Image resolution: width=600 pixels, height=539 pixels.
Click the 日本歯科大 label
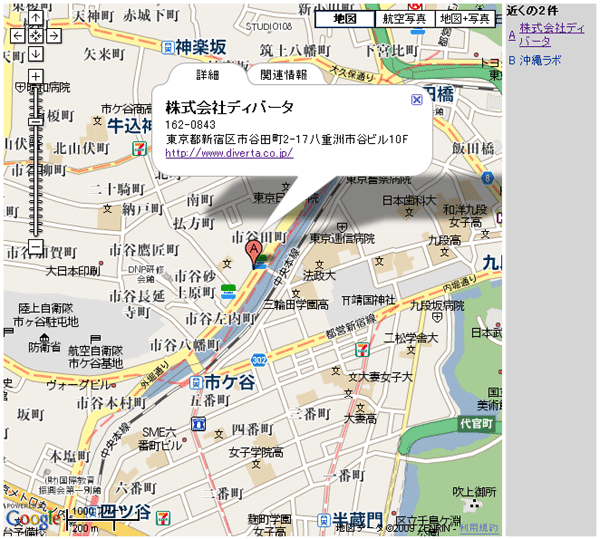point(409,200)
